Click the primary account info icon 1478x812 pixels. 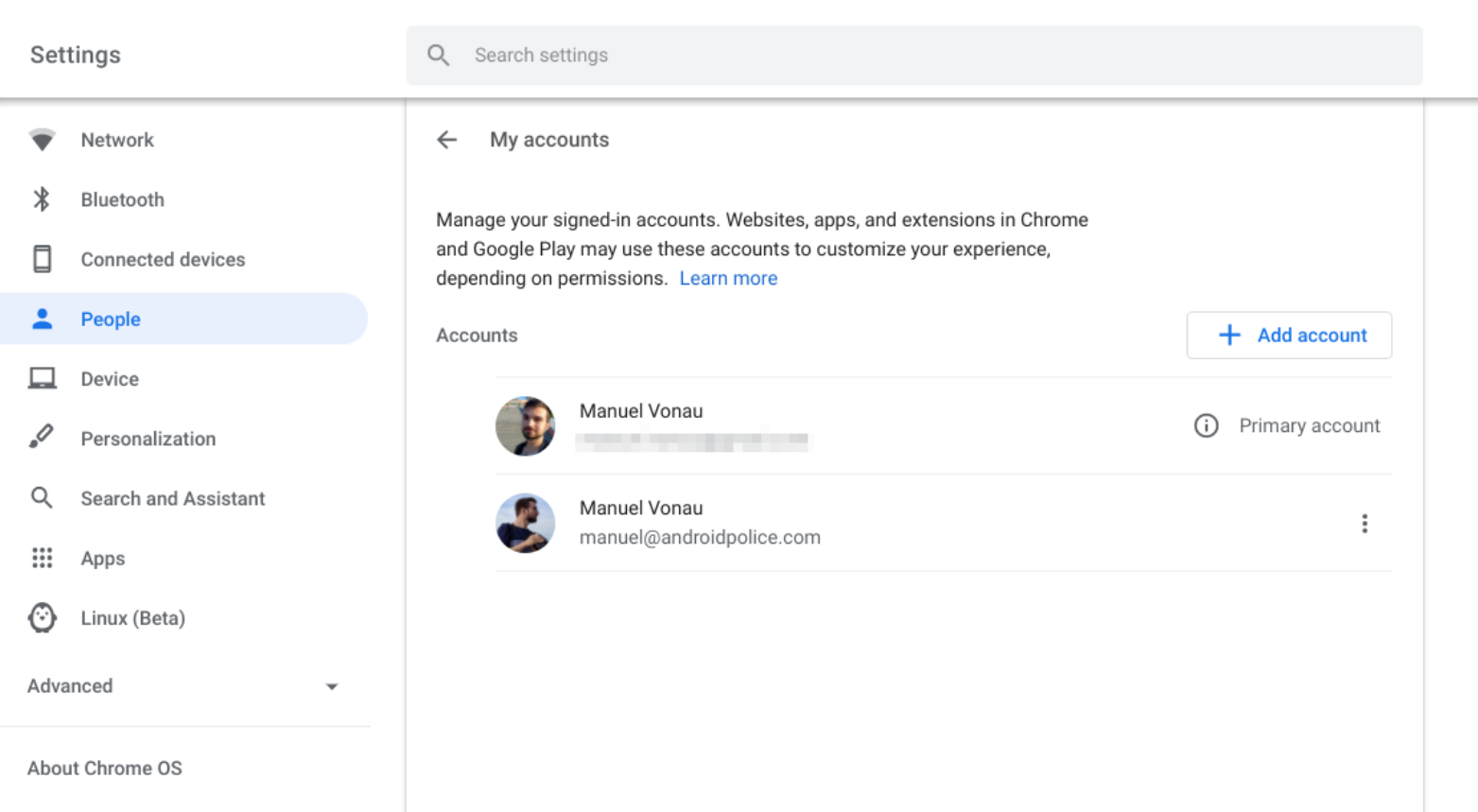pos(1206,425)
